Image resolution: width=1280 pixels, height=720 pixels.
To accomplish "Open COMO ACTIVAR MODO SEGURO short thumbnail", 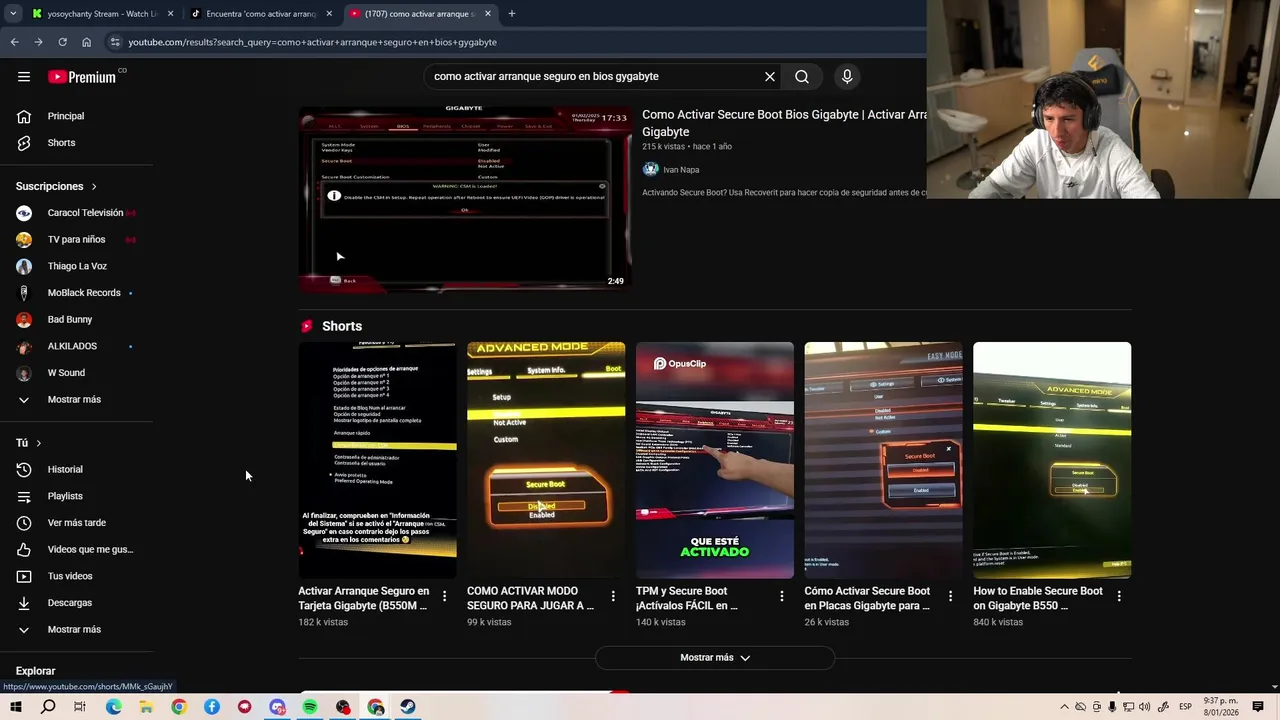I will (x=546, y=460).
